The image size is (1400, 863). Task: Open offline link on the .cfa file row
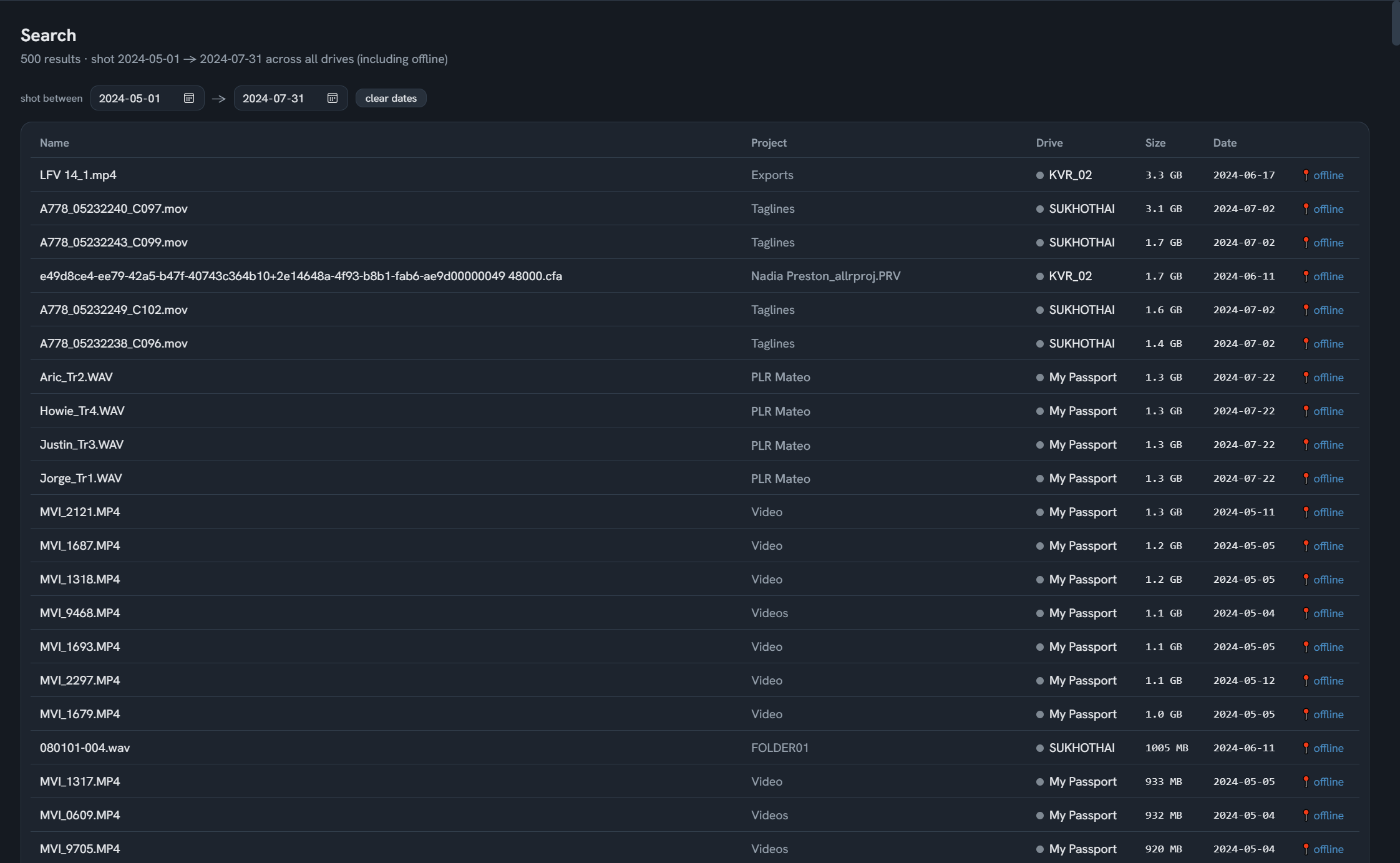click(1328, 276)
